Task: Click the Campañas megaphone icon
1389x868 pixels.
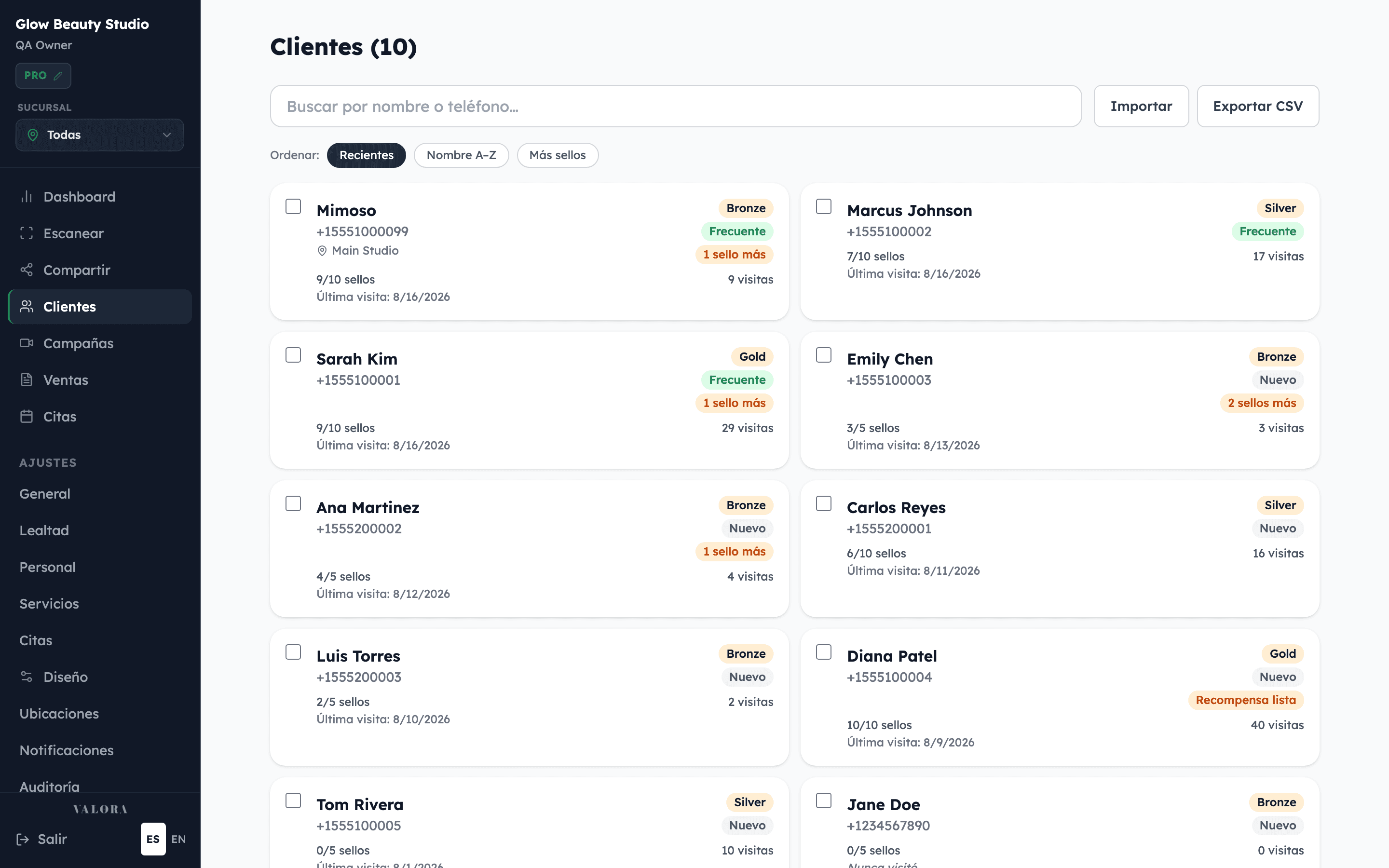Action: pyautogui.click(x=27, y=343)
